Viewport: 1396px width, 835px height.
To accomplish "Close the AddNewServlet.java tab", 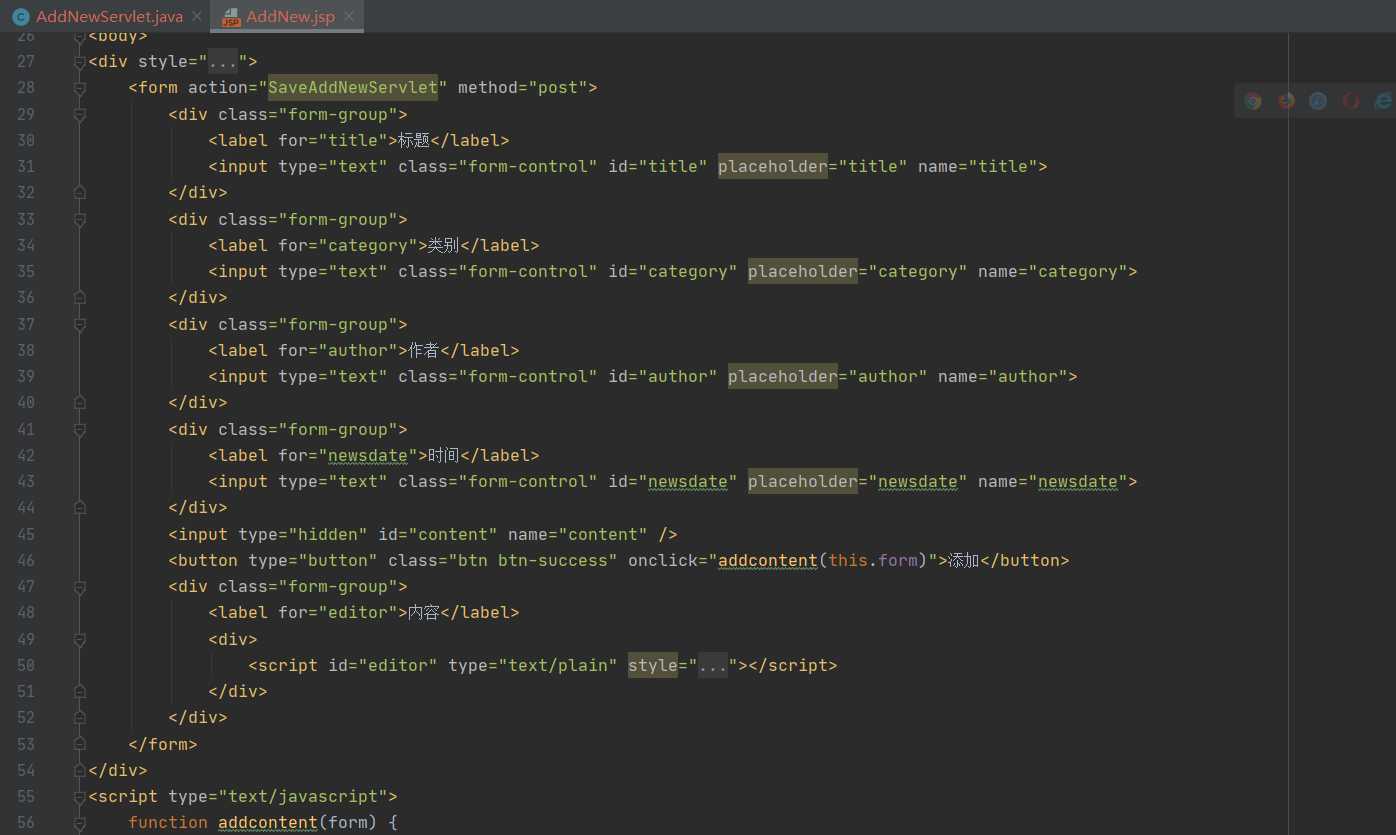I will point(196,16).
